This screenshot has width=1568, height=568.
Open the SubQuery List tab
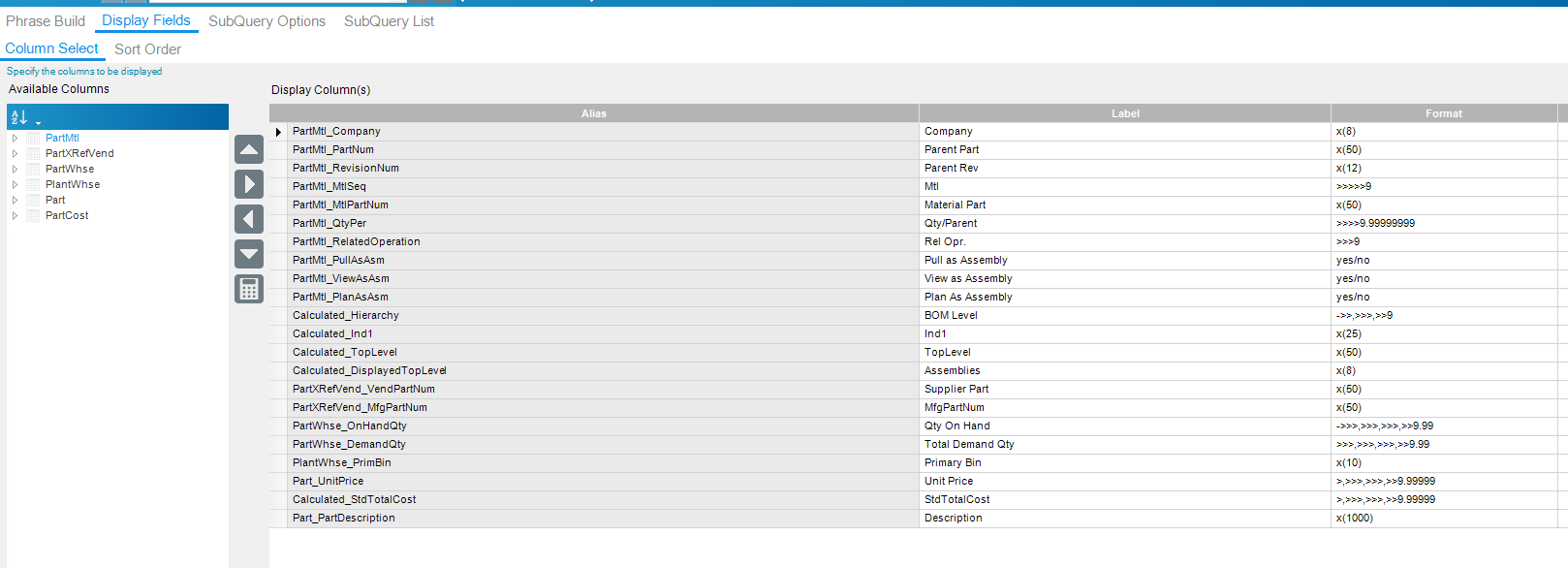389,21
